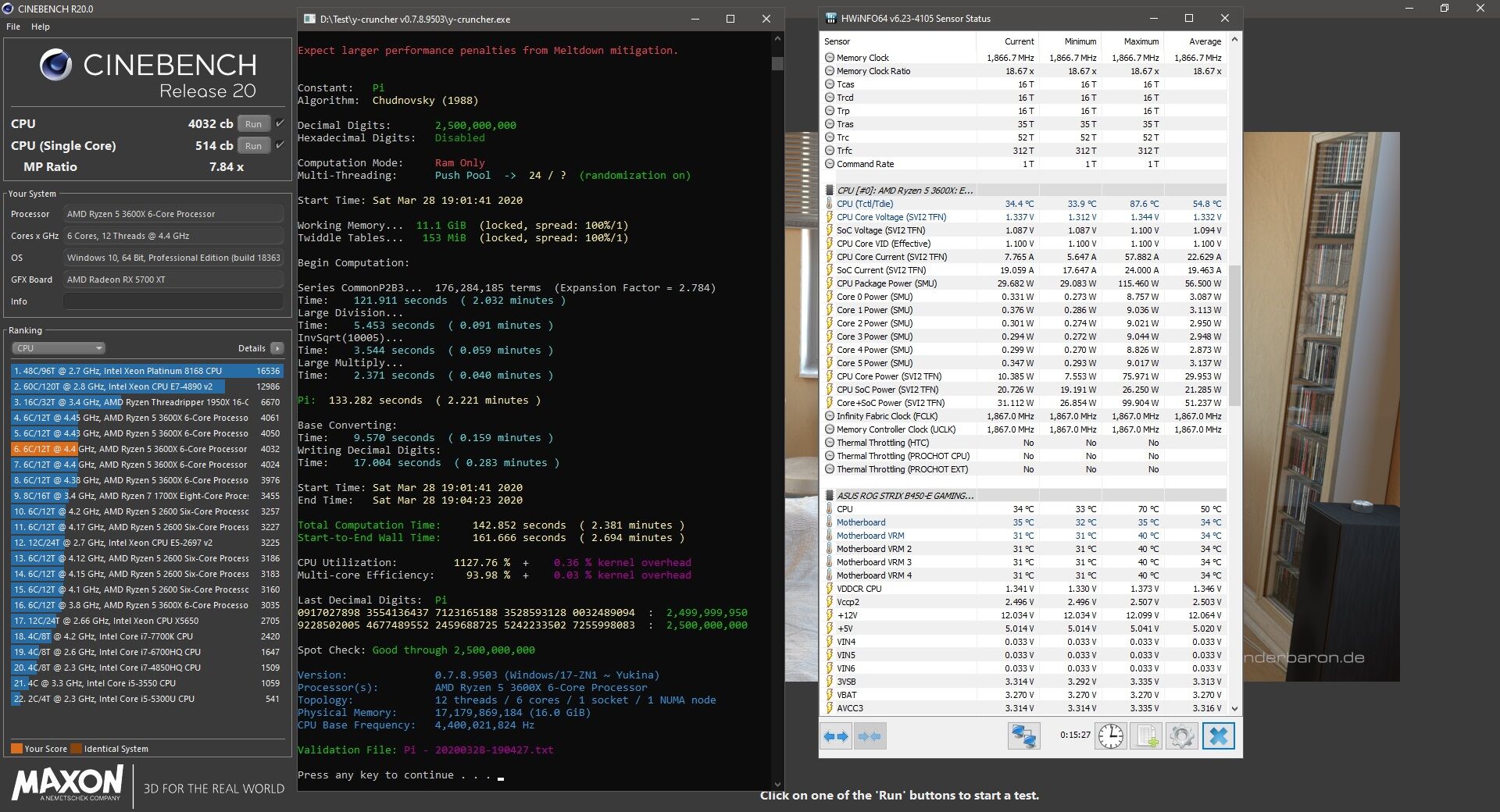Click the Average column header
The height and width of the screenshot is (812, 1500).
pyautogui.click(x=1195, y=41)
